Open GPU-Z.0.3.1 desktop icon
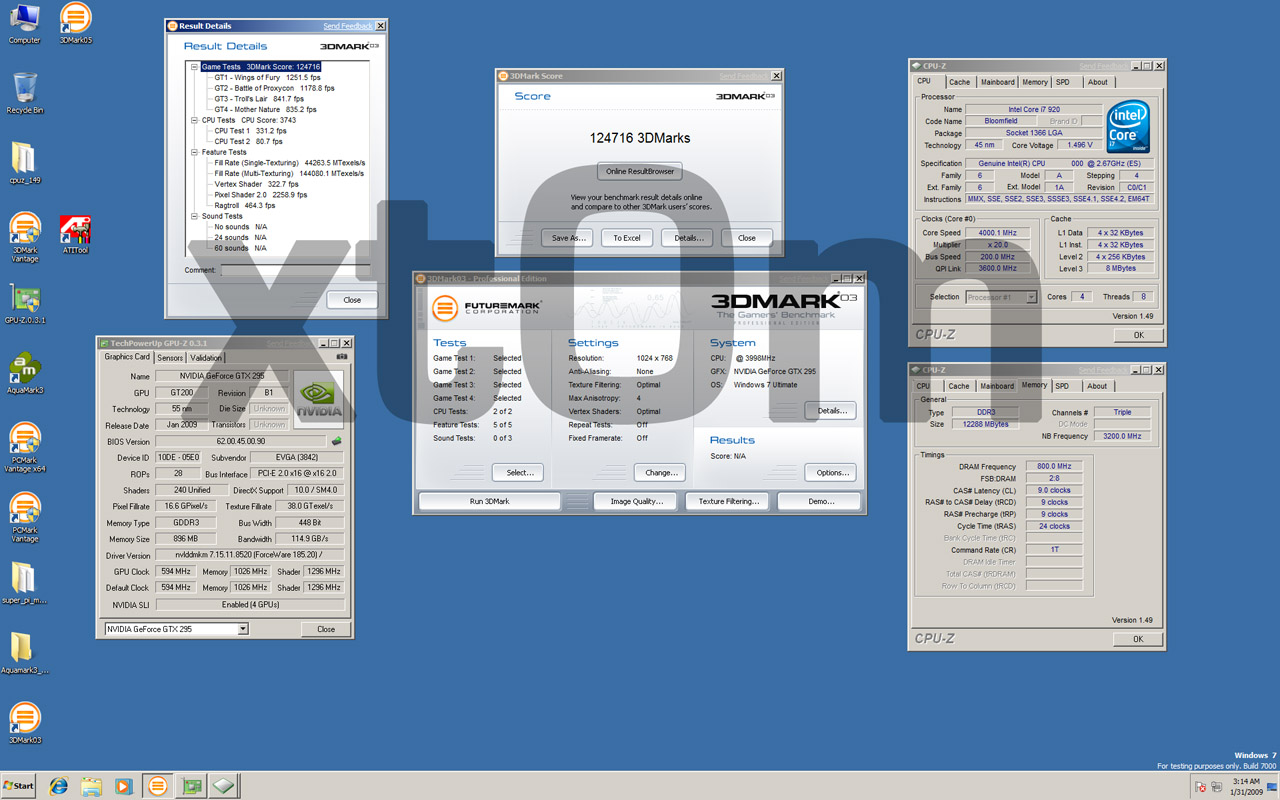The height and width of the screenshot is (800, 1280). pos(24,304)
